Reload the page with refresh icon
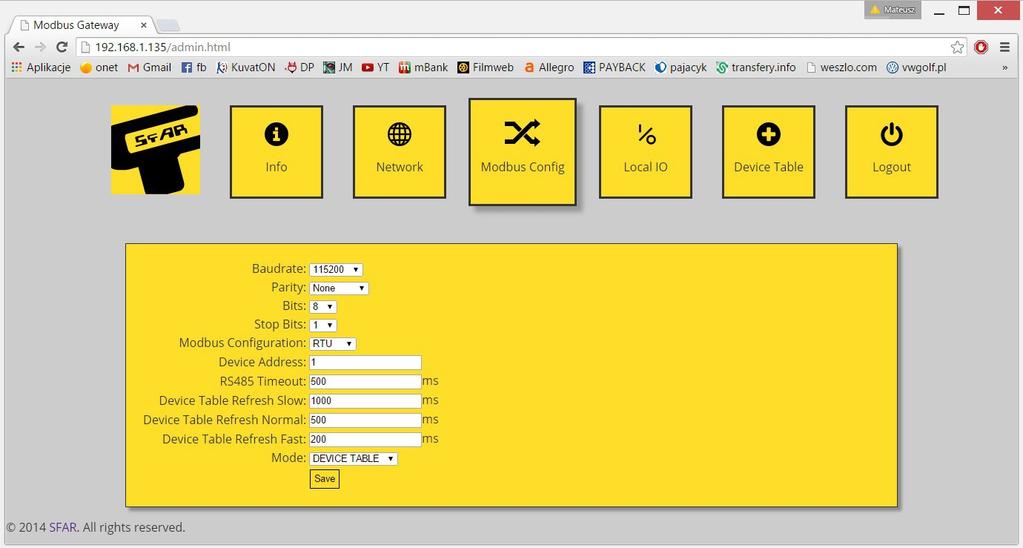Viewport: 1023px width, 548px height. pos(62,47)
